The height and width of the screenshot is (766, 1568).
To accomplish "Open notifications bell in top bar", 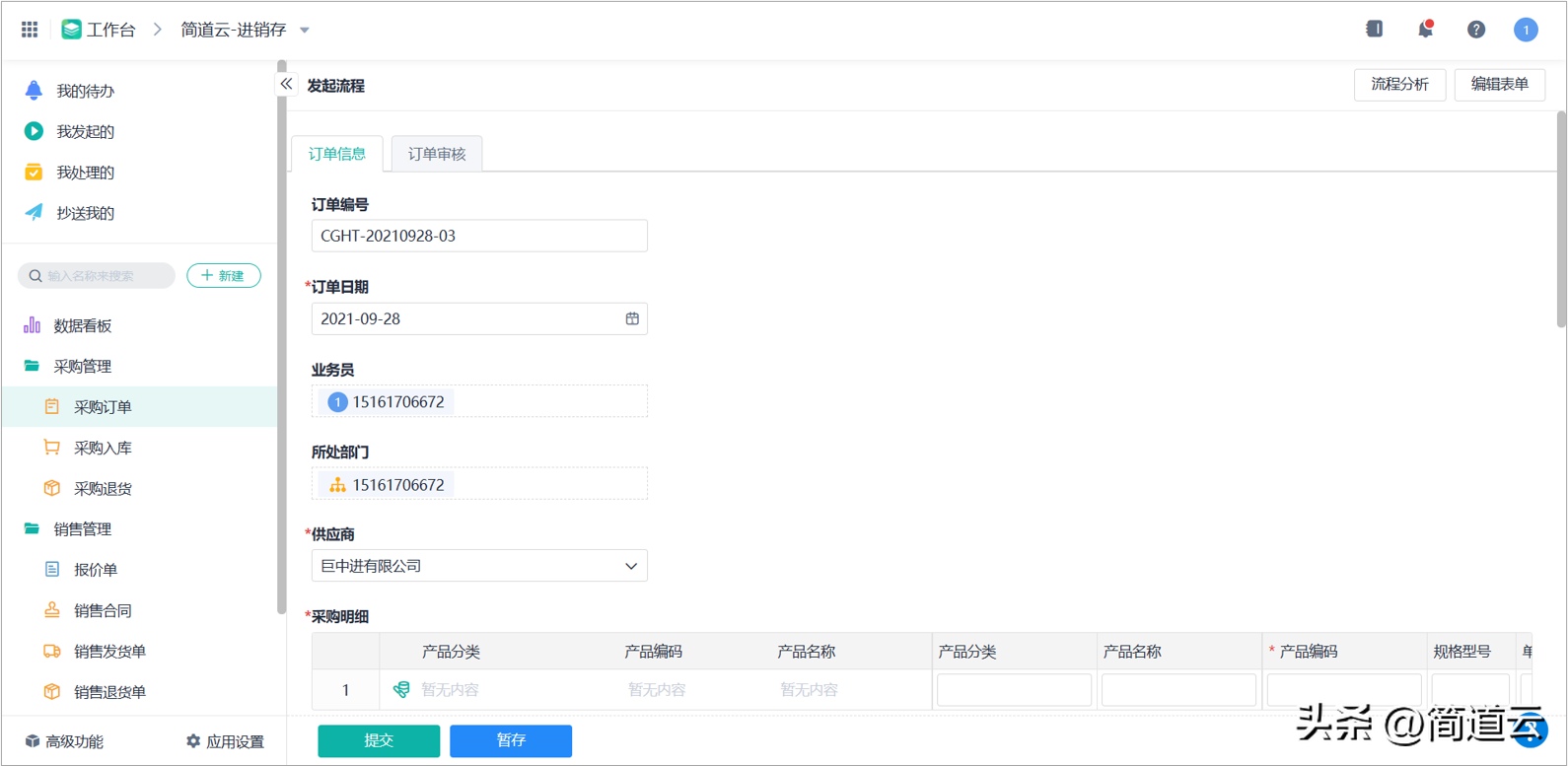I will click(1425, 30).
